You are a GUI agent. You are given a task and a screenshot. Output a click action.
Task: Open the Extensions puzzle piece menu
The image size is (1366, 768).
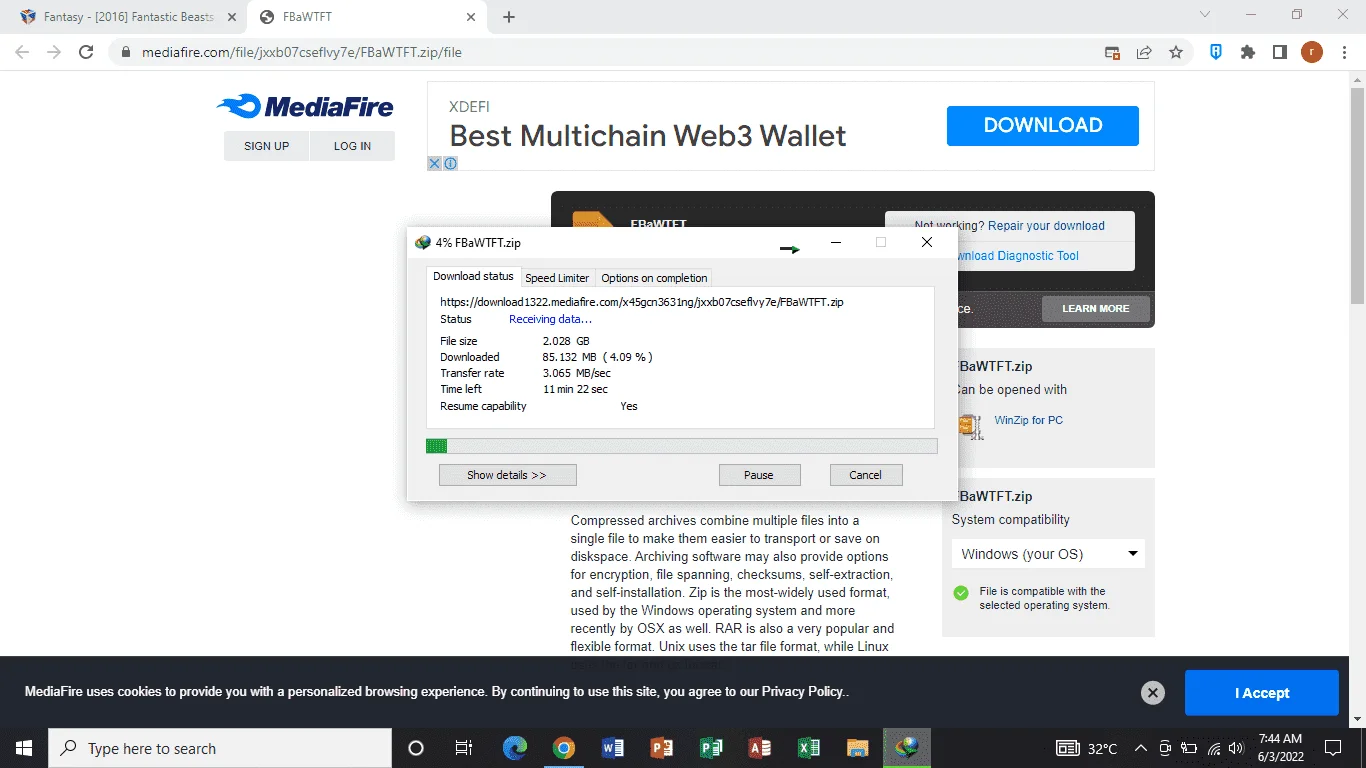[1248, 52]
